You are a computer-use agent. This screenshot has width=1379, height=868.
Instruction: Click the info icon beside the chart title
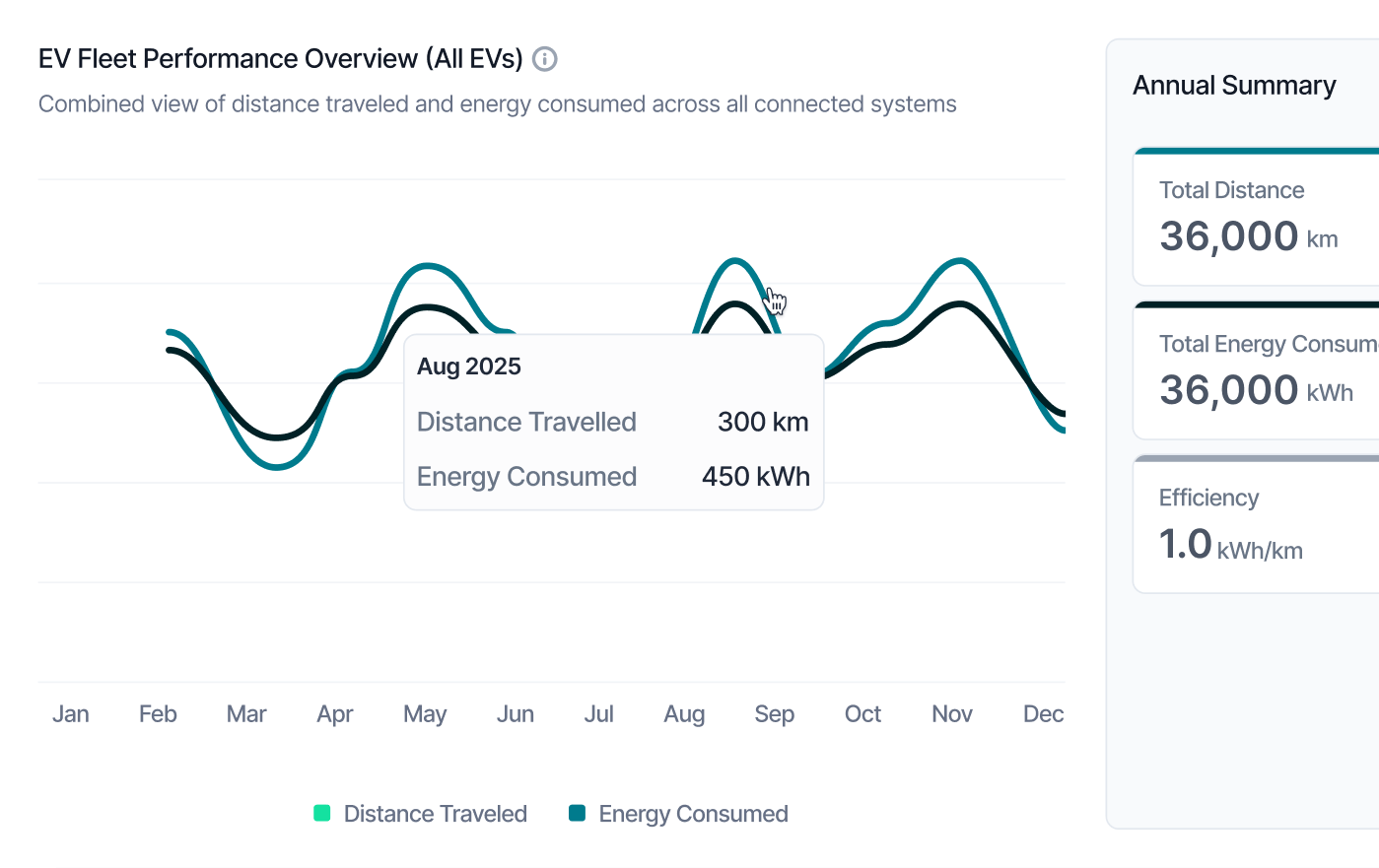545,59
